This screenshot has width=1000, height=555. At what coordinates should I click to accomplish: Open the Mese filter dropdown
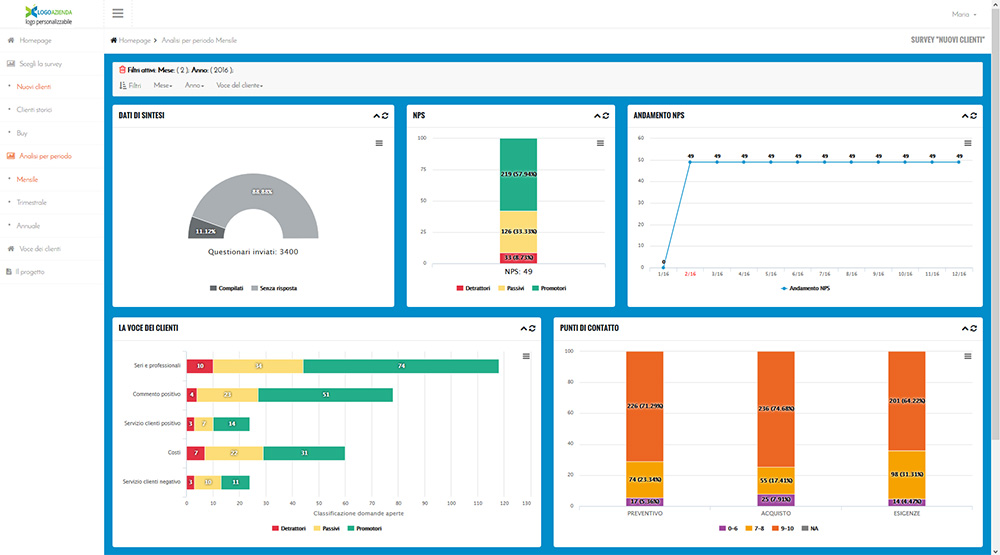[163, 86]
